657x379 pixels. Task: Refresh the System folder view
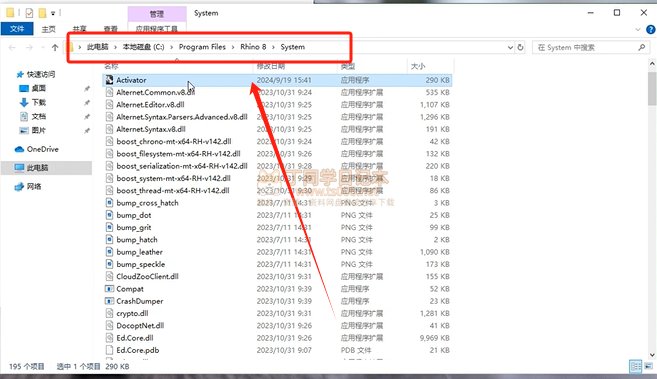[520, 47]
